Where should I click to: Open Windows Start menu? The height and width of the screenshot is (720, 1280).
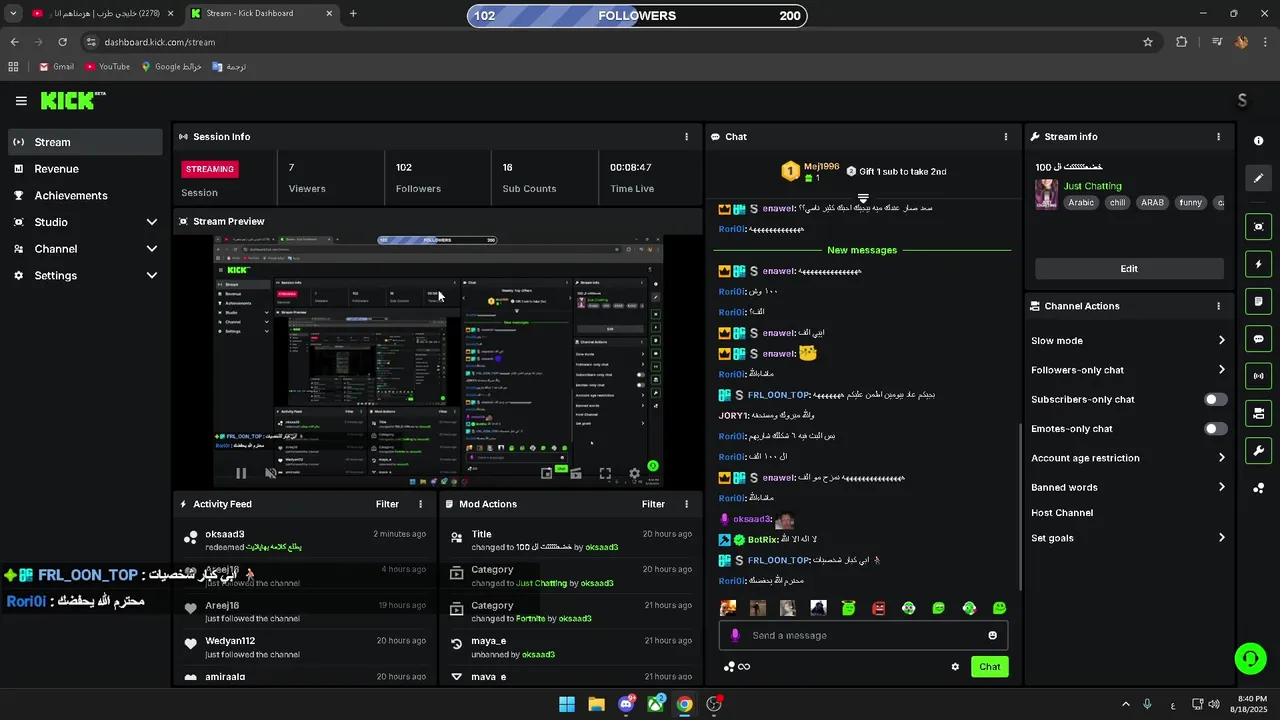click(x=567, y=704)
